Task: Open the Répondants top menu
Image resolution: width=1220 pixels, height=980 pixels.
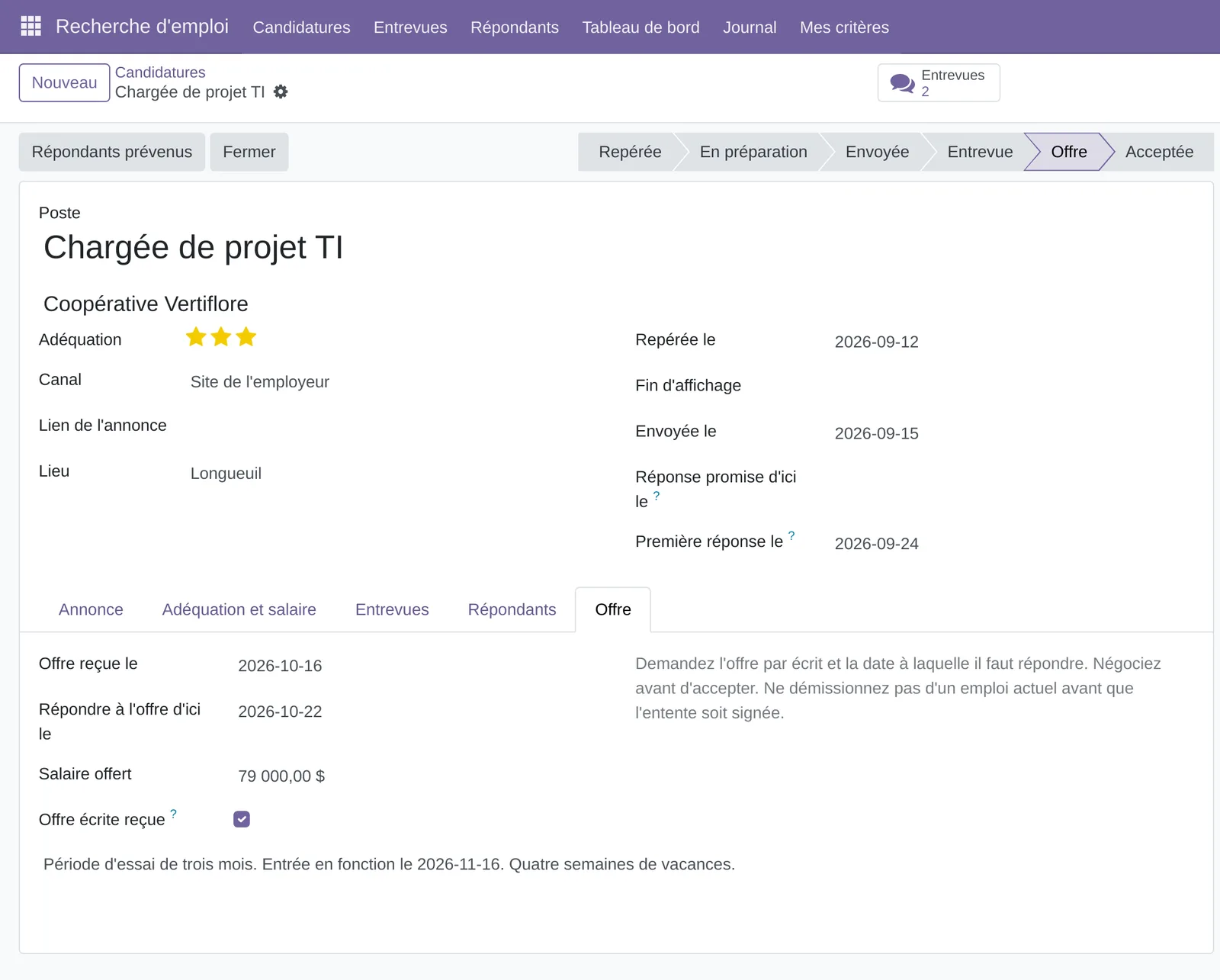Action: (515, 27)
